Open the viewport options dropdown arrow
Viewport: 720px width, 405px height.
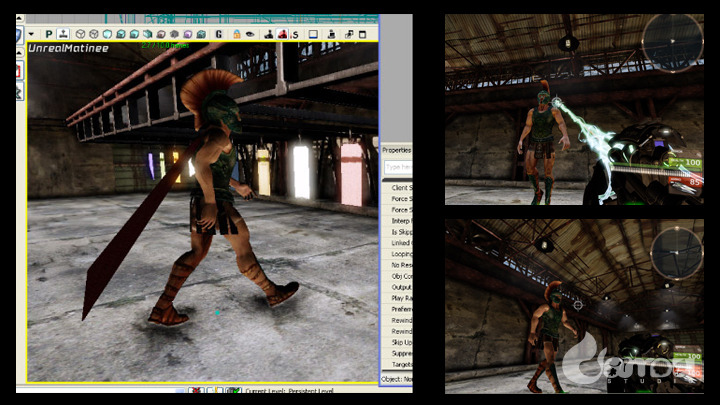(x=31, y=34)
